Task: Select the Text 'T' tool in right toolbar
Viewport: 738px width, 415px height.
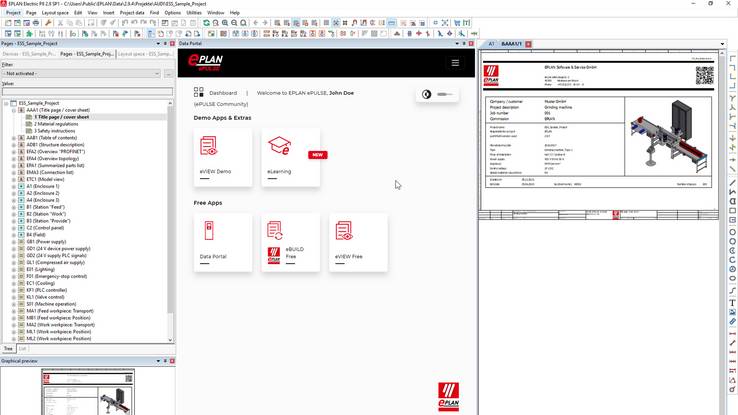Action: pos(732,303)
